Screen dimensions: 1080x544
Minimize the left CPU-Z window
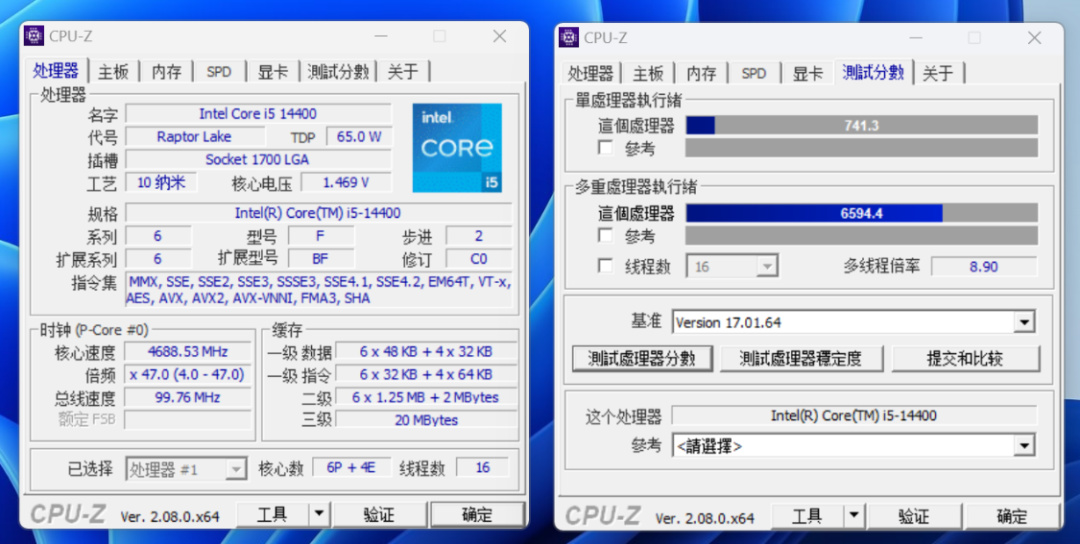380,36
